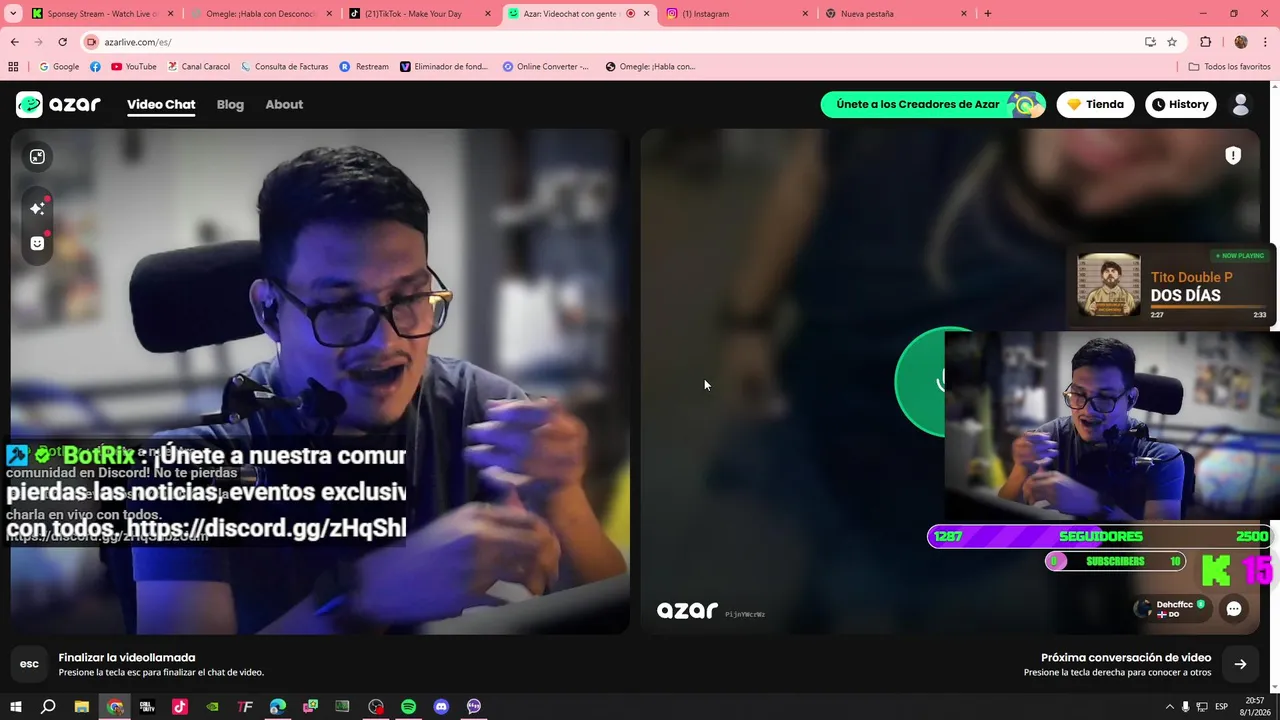Switch to the Omegle tab

(261, 14)
